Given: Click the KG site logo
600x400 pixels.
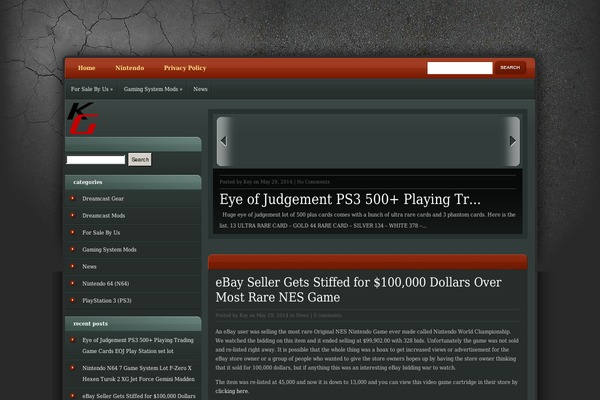Looking at the screenshot, I should tap(83, 118).
